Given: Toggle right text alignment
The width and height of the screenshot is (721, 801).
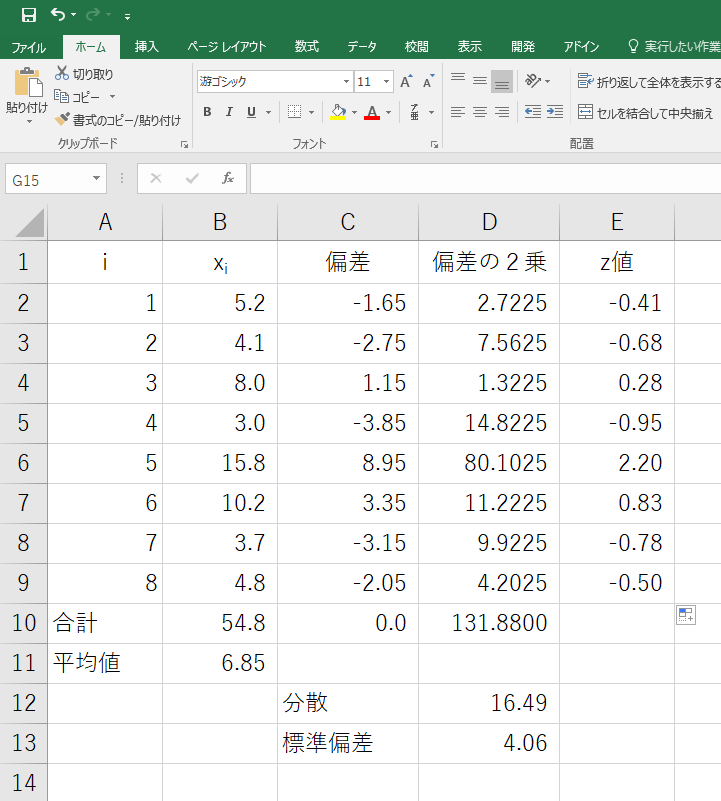Looking at the screenshot, I should point(502,112).
